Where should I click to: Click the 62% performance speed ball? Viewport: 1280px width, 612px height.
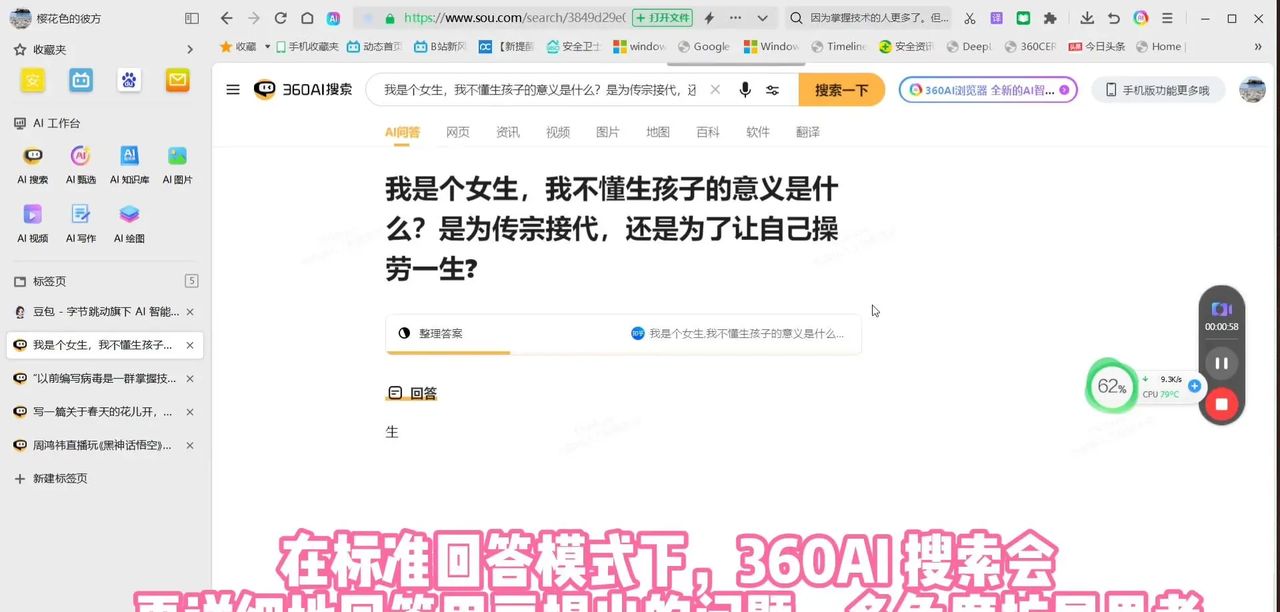pos(1111,385)
